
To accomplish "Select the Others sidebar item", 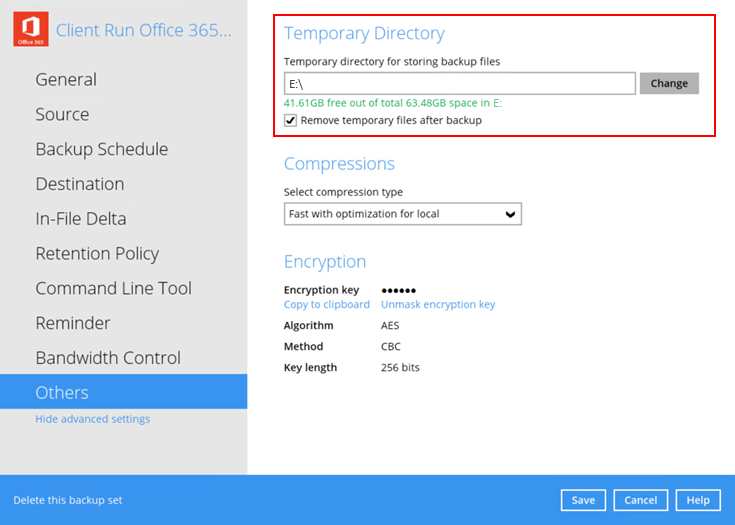I will (62, 393).
